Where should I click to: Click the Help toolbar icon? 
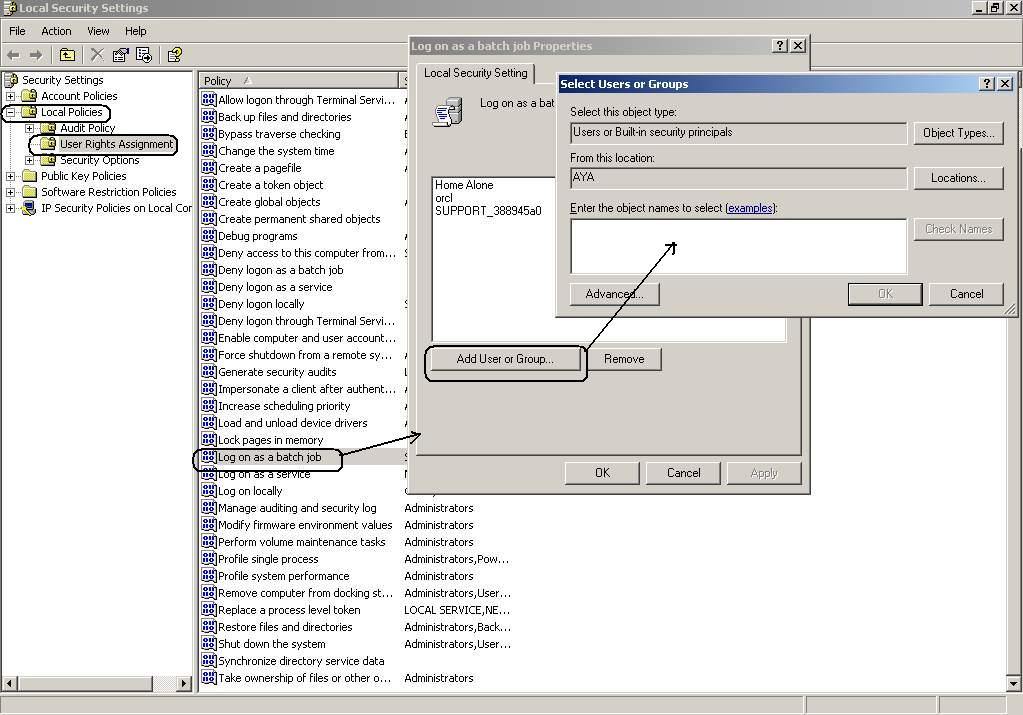point(174,55)
